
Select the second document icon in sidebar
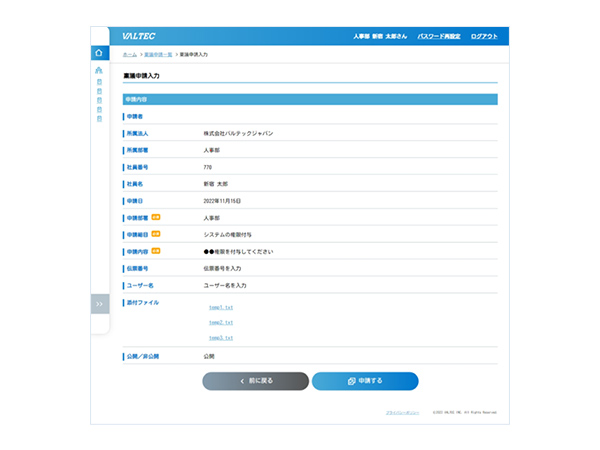[99, 91]
